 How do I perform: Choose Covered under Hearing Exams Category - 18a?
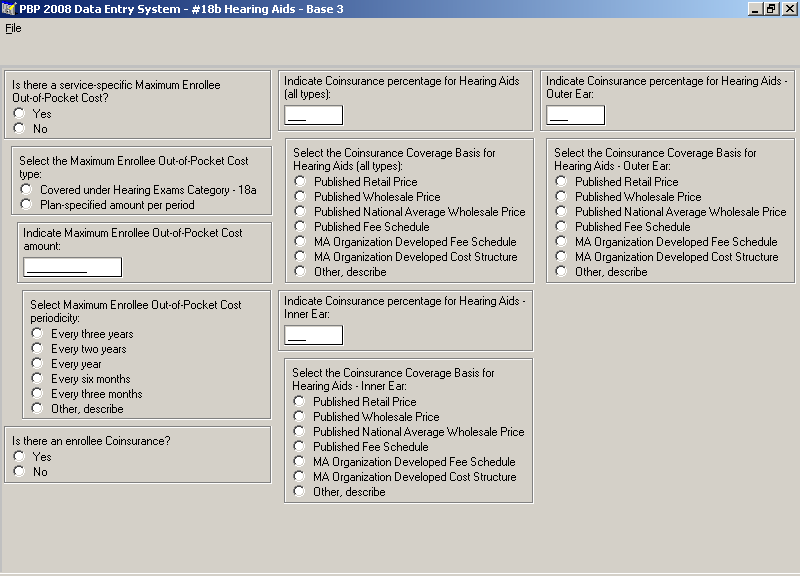26,189
